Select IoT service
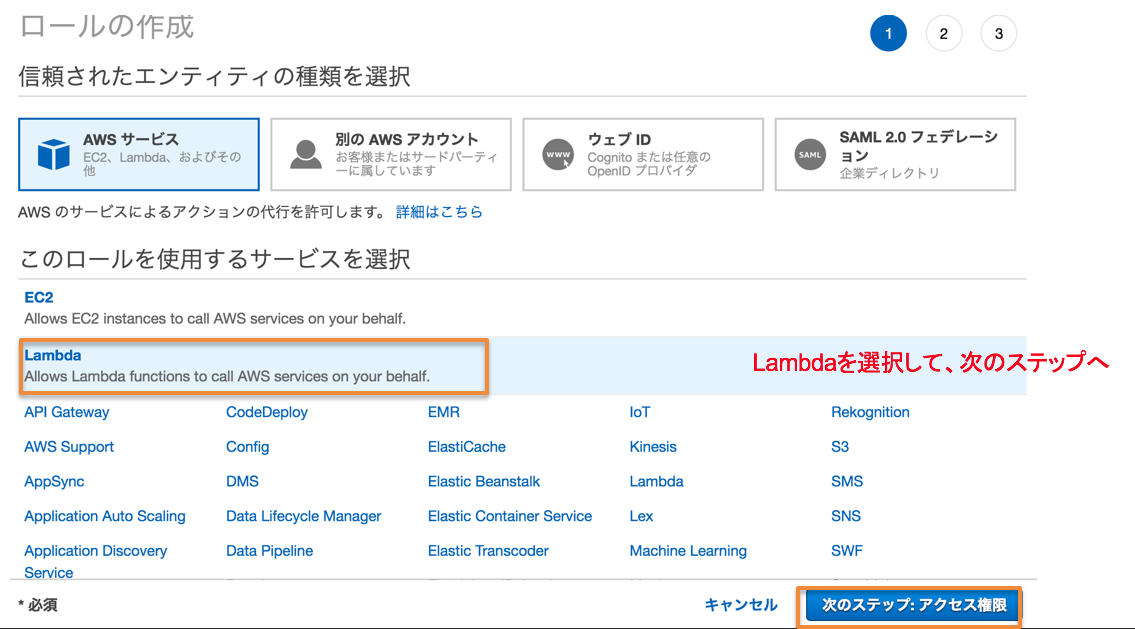Screen dimensions: 1135x629 click(640, 412)
